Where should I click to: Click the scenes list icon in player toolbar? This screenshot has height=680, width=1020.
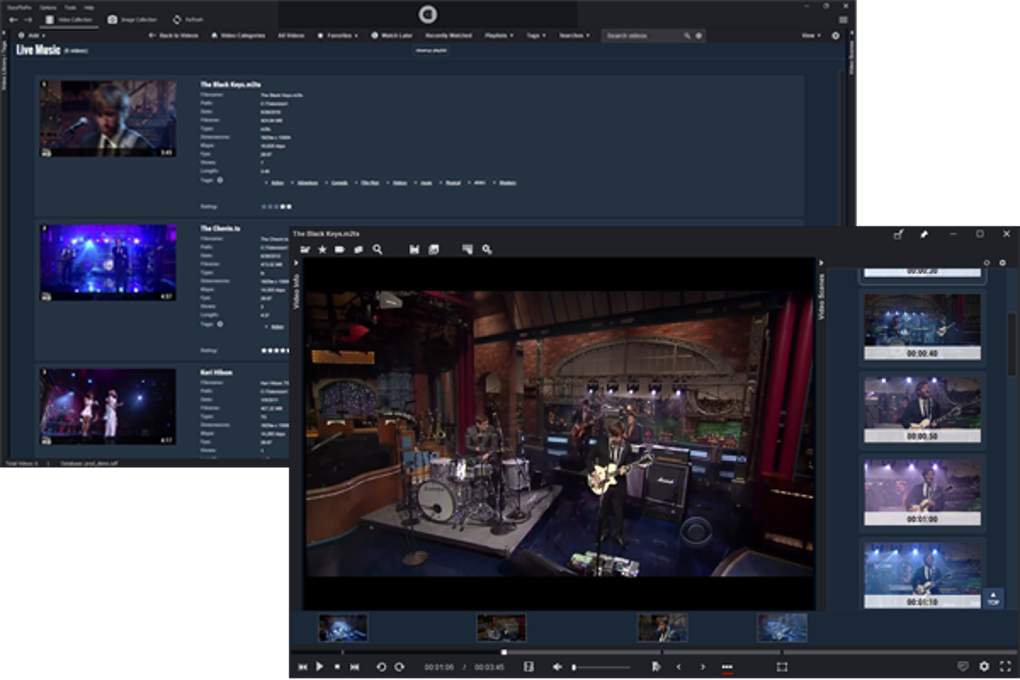point(467,249)
